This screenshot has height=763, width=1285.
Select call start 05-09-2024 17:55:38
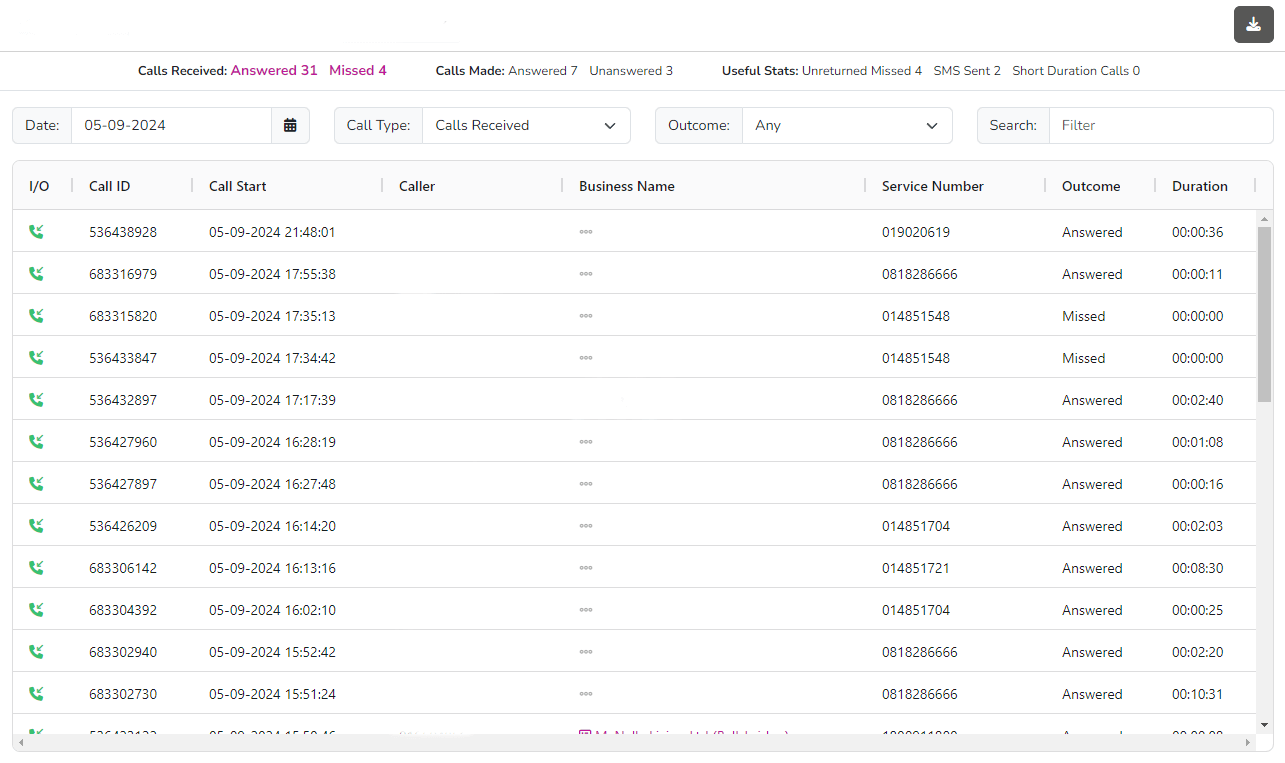272,274
